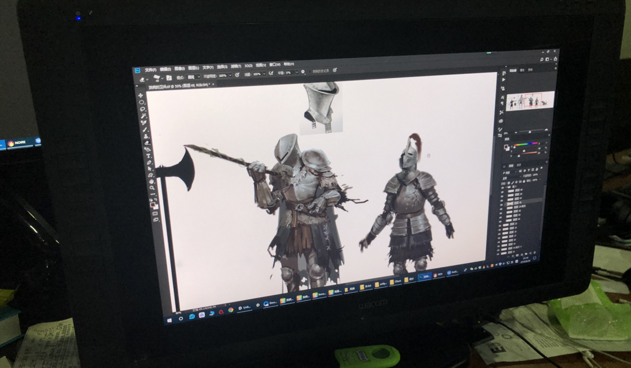Select the Zoom magnifier tool
631x368 pixels.
click(152, 188)
